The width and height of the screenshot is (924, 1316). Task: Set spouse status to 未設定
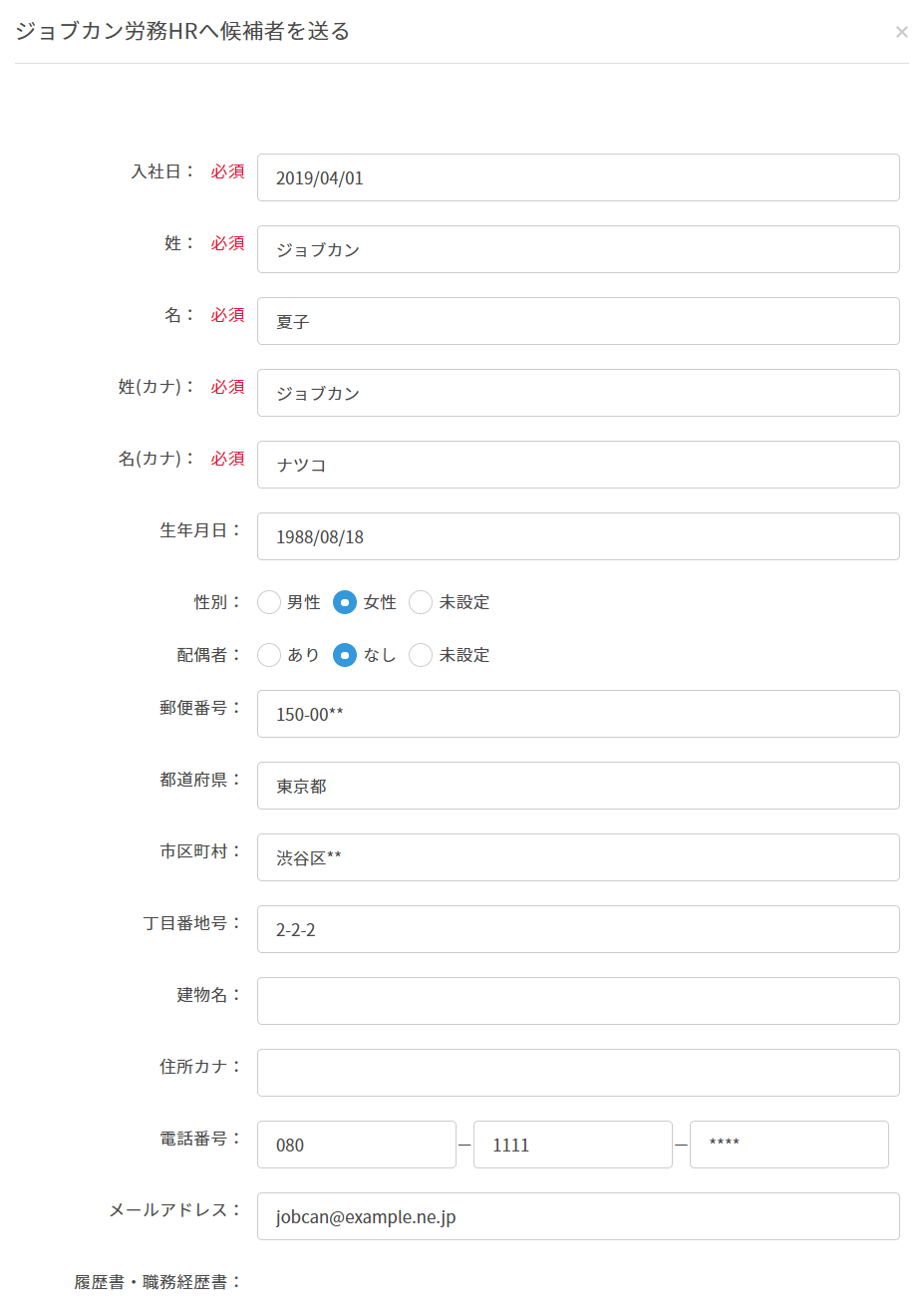click(421, 655)
